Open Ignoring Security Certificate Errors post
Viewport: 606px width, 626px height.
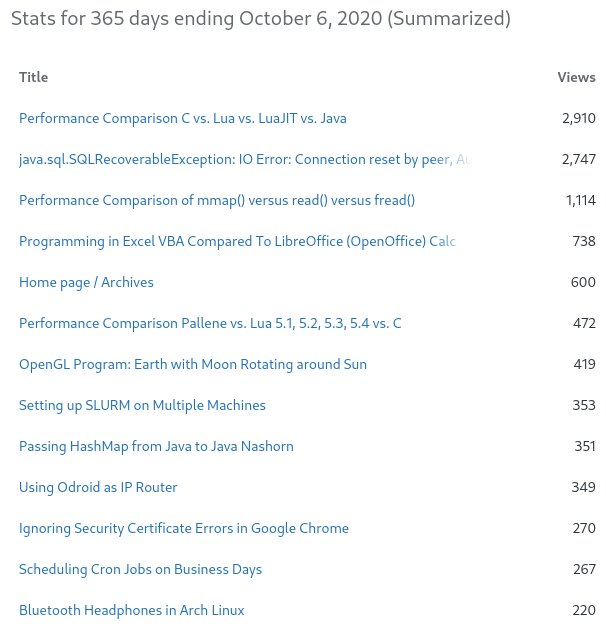tap(183, 529)
